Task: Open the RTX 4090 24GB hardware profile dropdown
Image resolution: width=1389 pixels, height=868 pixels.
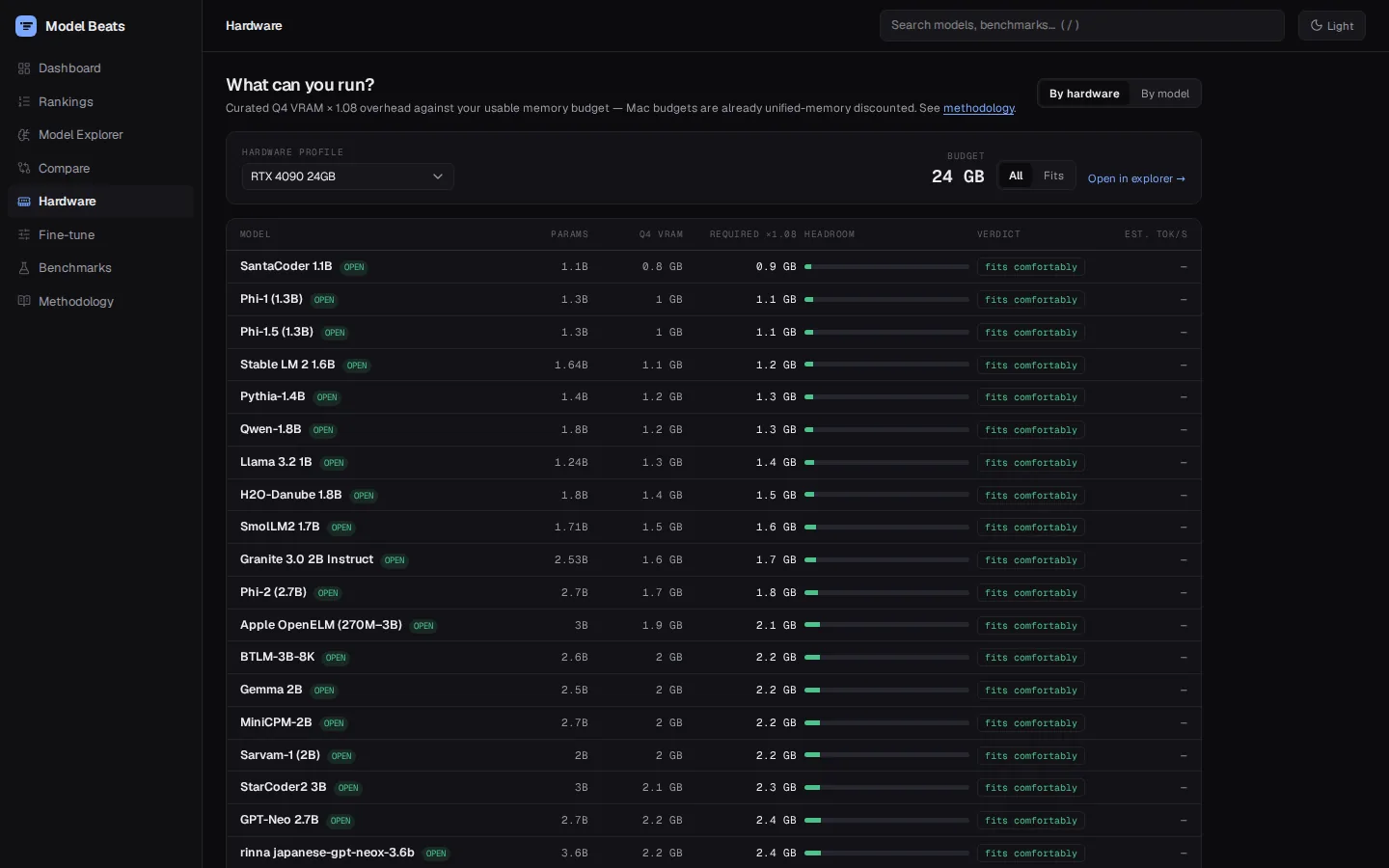Action: [x=347, y=176]
